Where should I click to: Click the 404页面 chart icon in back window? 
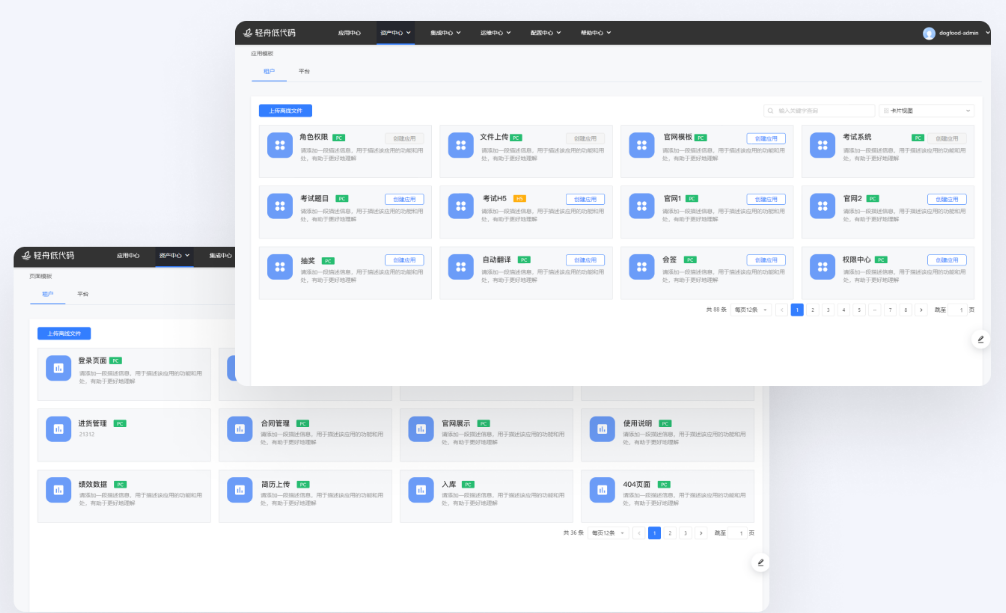pos(602,490)
